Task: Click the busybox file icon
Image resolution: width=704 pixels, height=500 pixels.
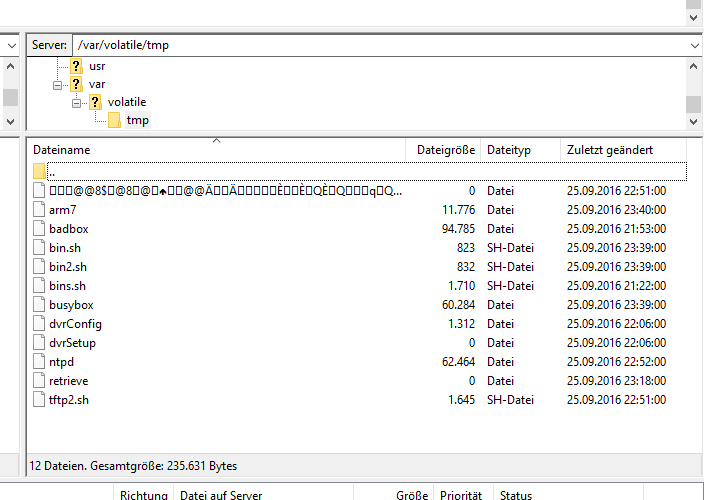Action: 39,305
